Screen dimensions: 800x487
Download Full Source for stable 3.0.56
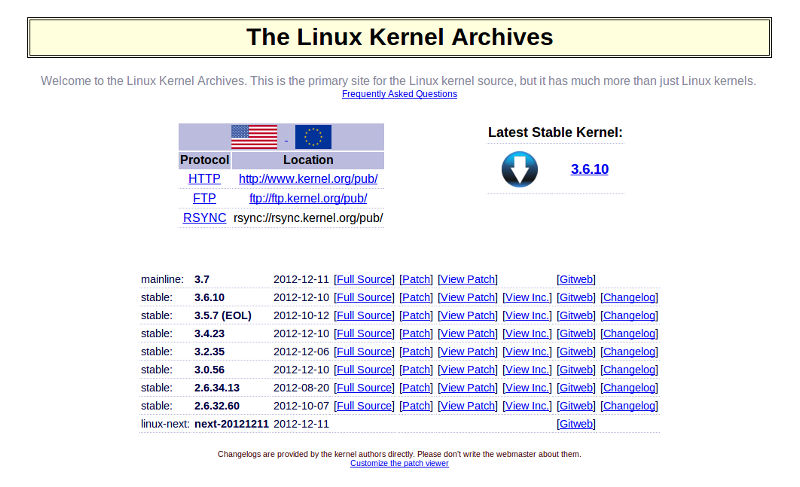364,370
